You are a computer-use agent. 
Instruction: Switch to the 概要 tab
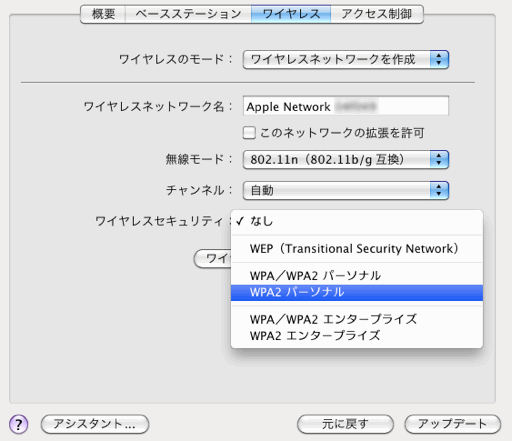coord(103,14)
